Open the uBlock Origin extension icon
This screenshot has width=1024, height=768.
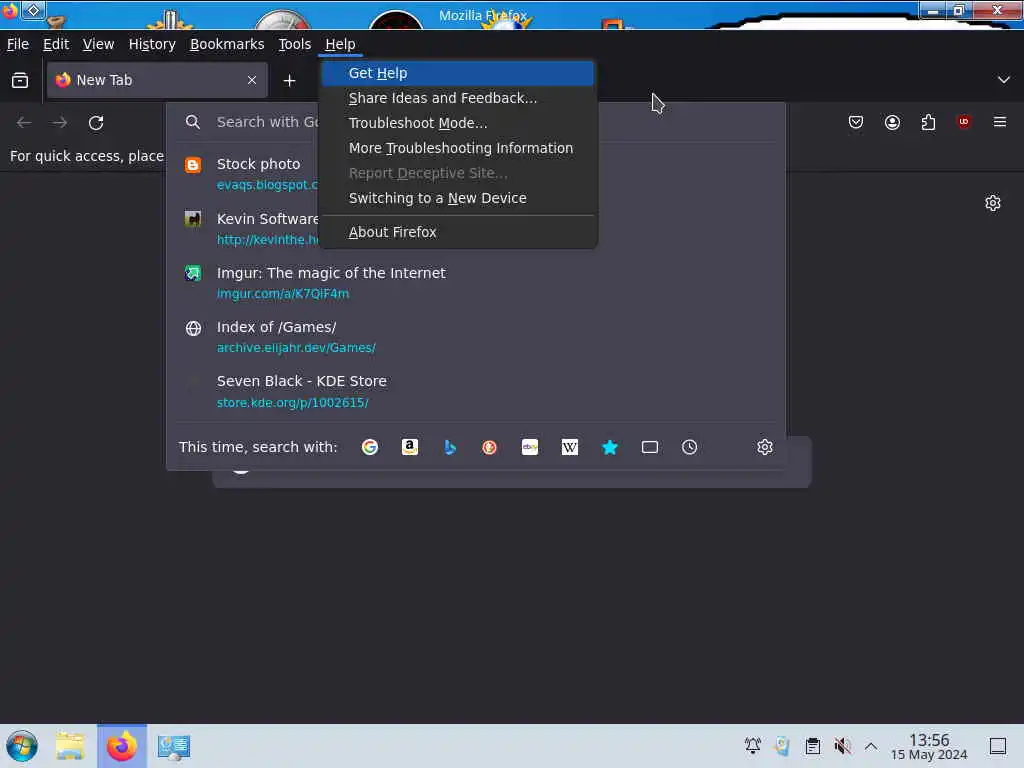(964, 122)
